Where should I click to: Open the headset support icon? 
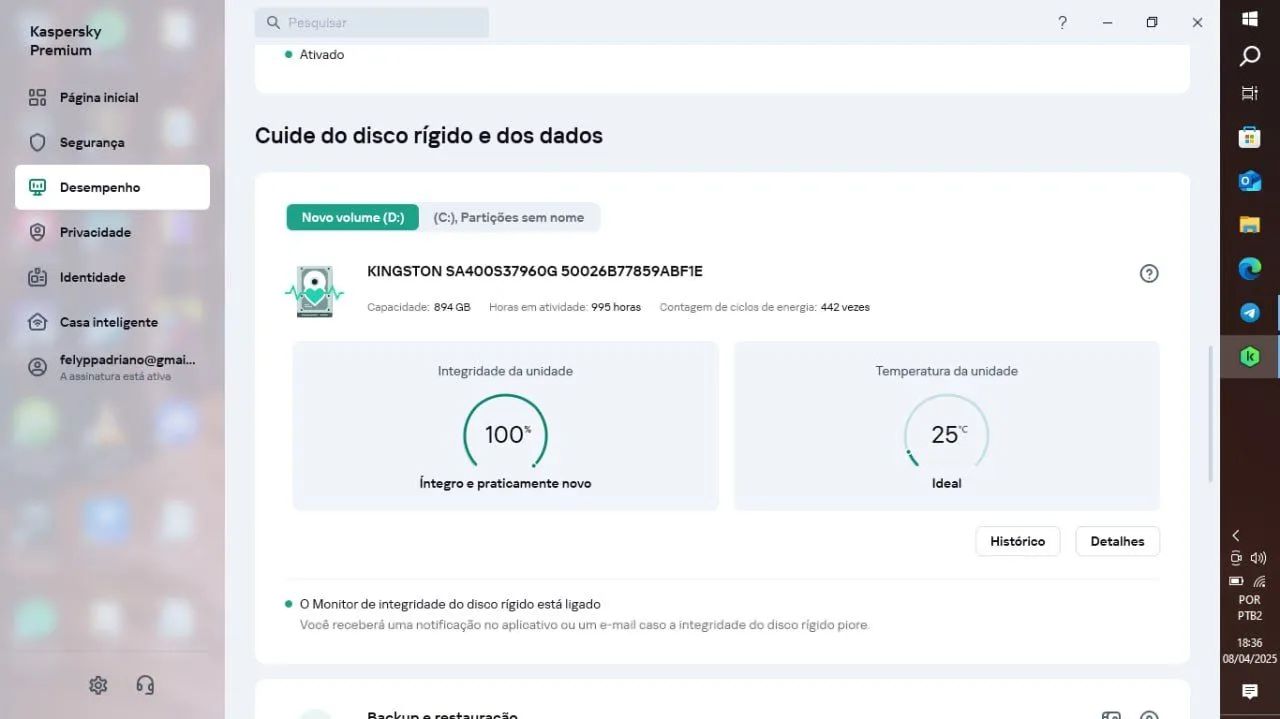click(145, 685)
